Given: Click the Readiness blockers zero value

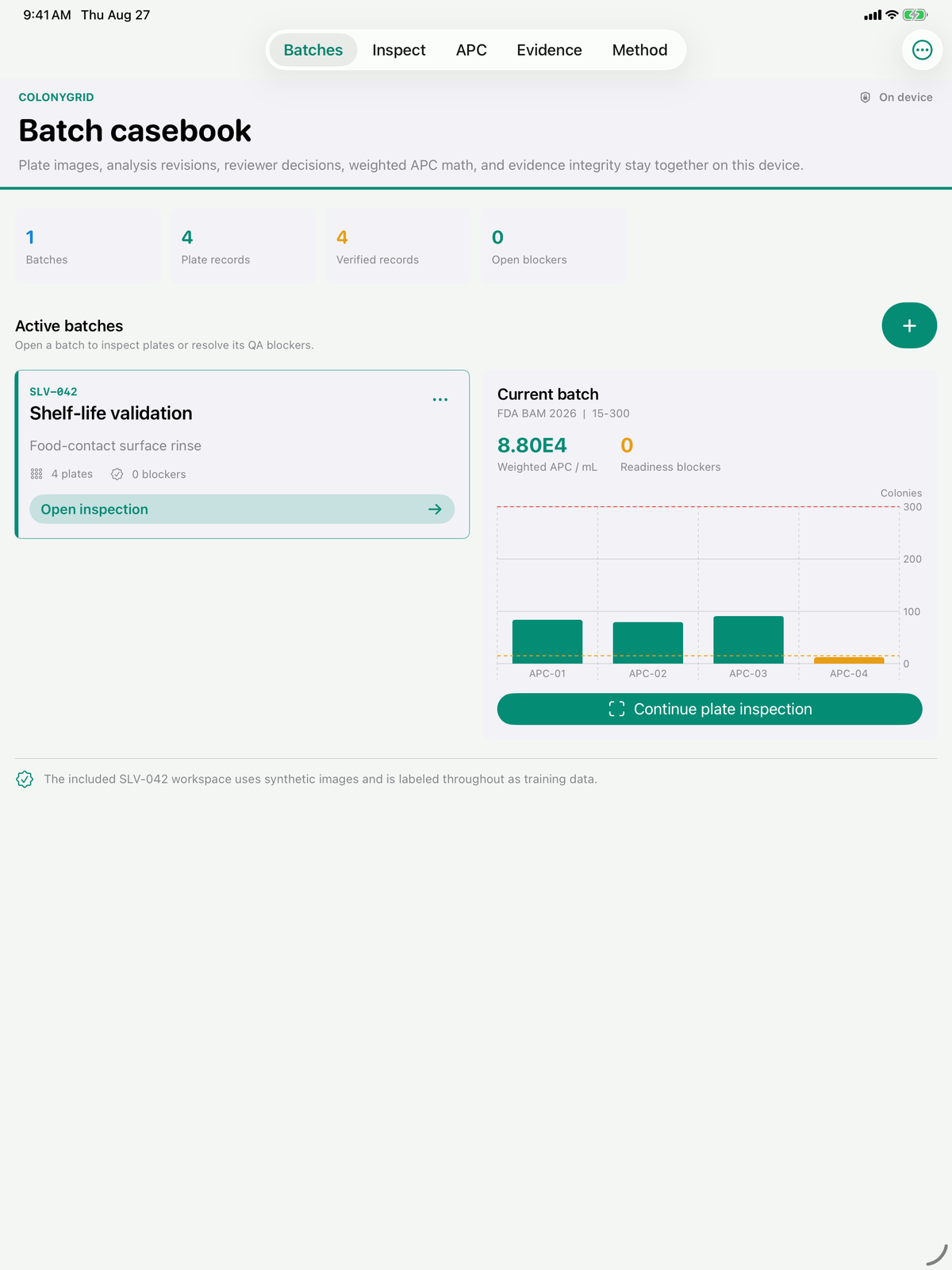Looking at the screenshot, I should [627, 445].
